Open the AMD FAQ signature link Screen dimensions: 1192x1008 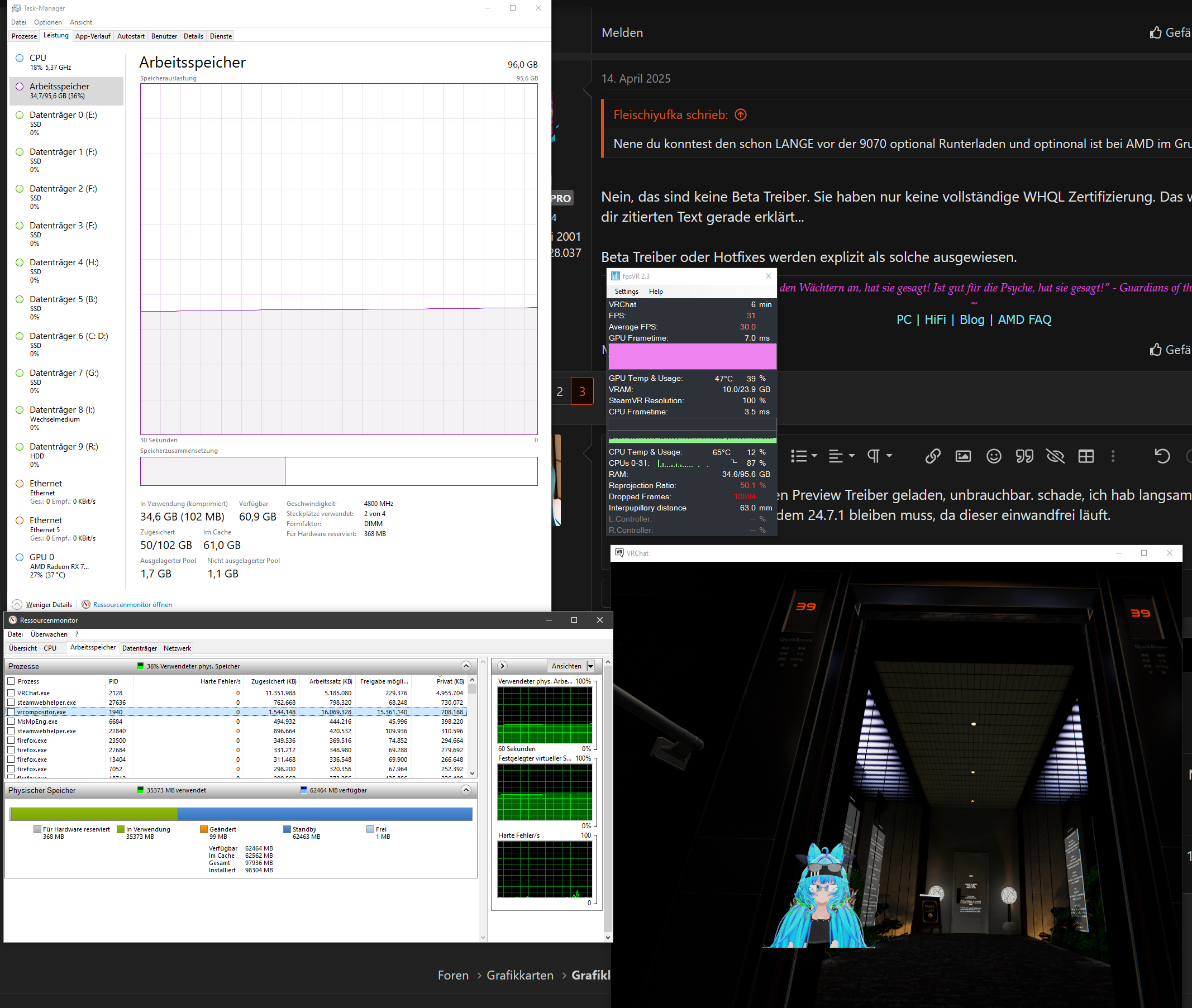1024,319
